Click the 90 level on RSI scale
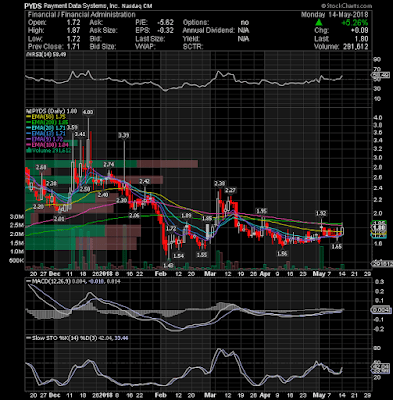The image size is (393, 400). pyautogui.click(x=377, y=59)
